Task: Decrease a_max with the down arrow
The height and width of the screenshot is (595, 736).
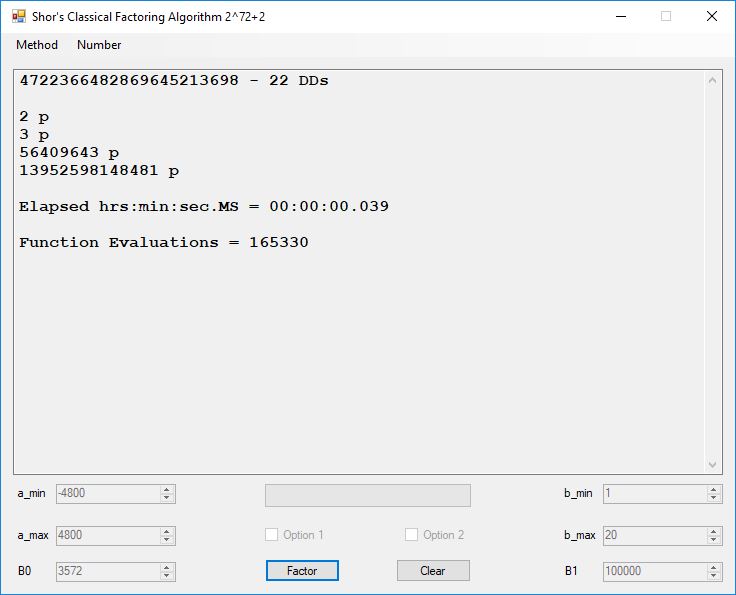Action: point(167,540)
